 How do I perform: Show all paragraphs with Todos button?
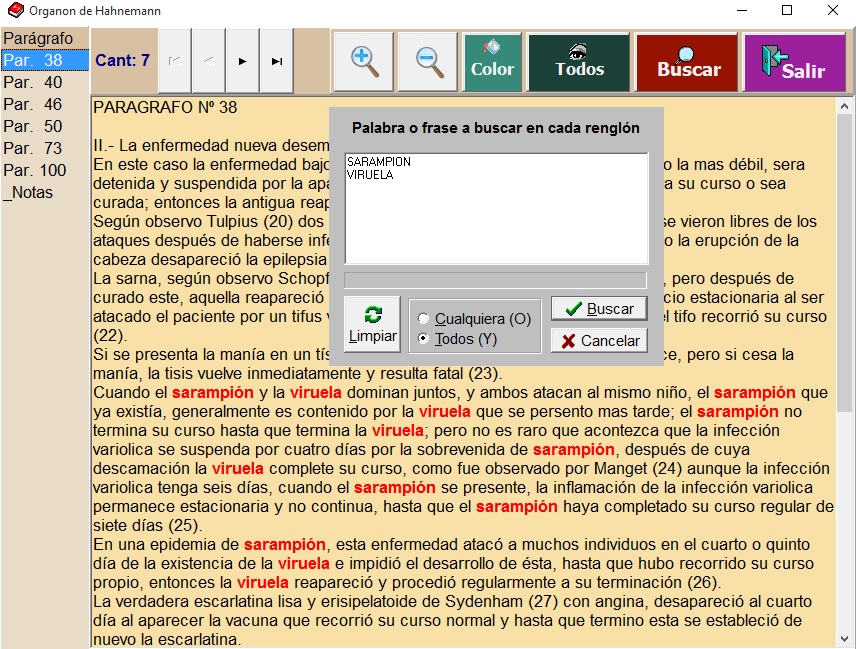pos(579,62)
